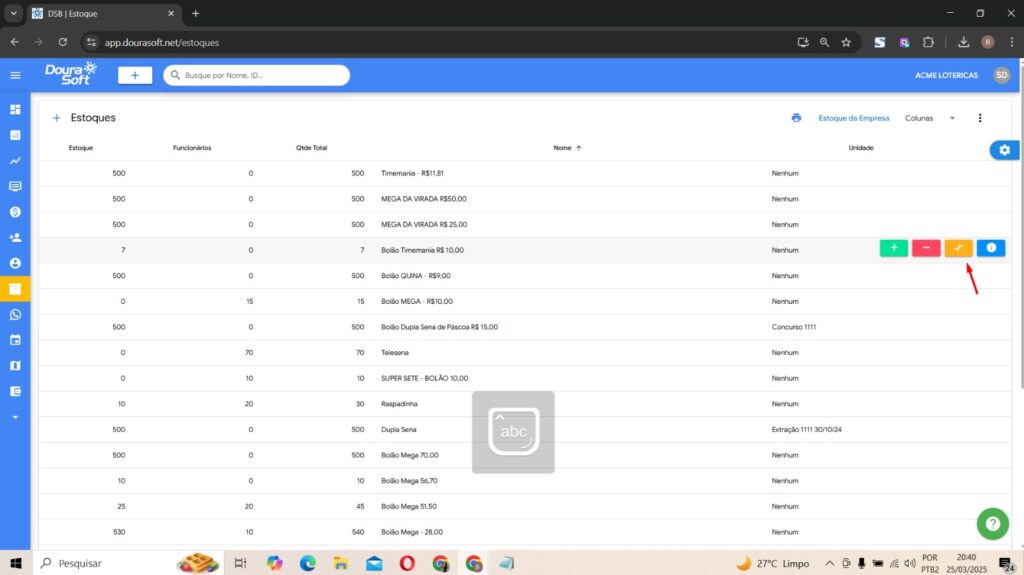
Task: Open the blue info button on row
Action: pyautogui.click(x=991, y=248)
